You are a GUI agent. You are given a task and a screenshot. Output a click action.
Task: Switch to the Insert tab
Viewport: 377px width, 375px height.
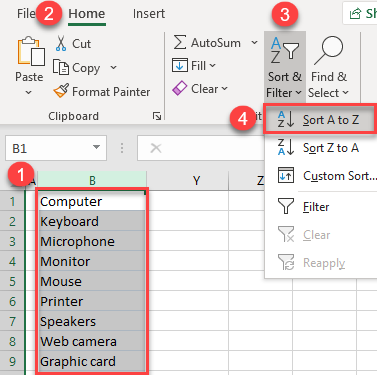click(149, 14)
